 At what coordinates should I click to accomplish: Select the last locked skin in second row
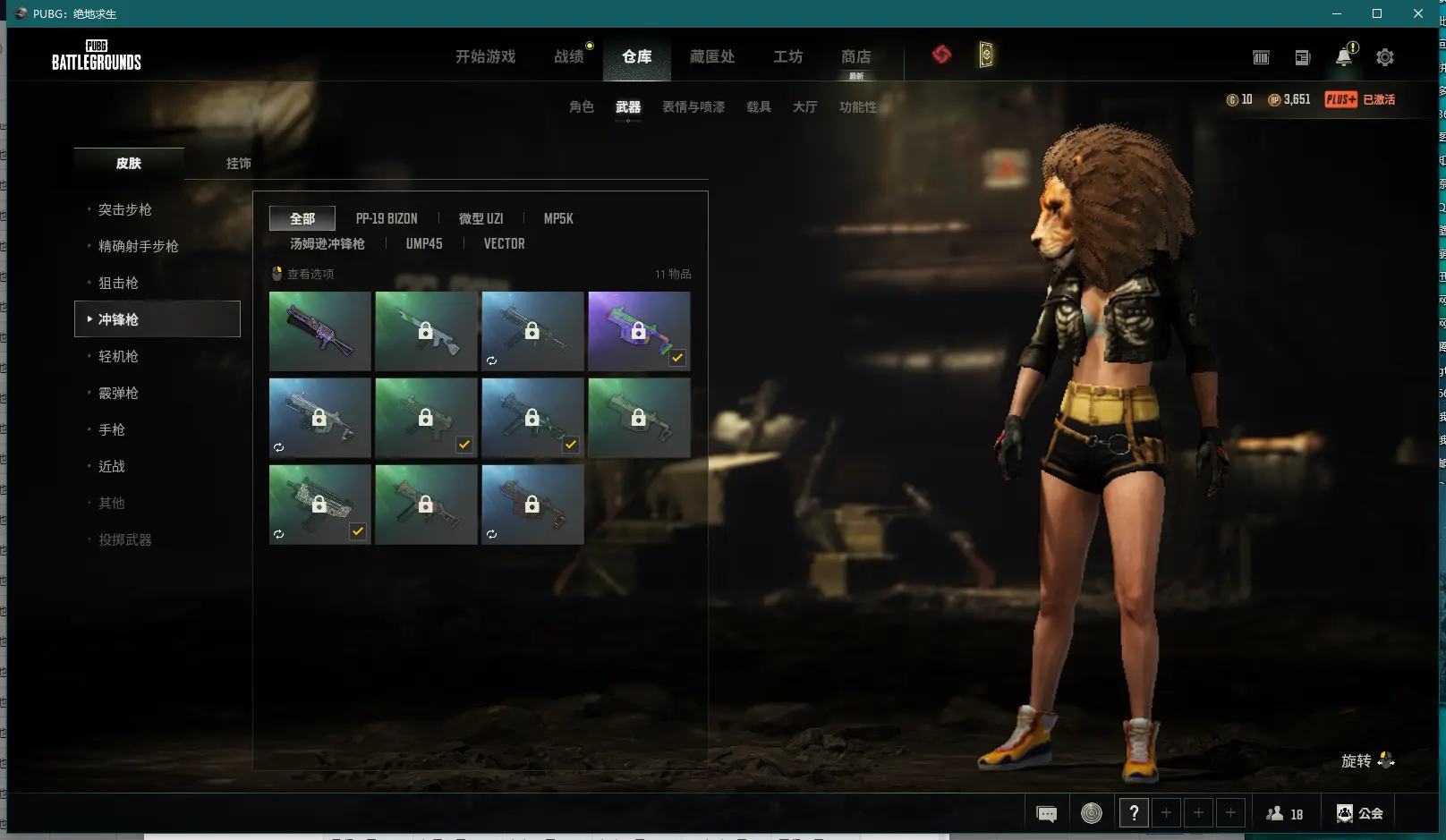click(639, 418)
